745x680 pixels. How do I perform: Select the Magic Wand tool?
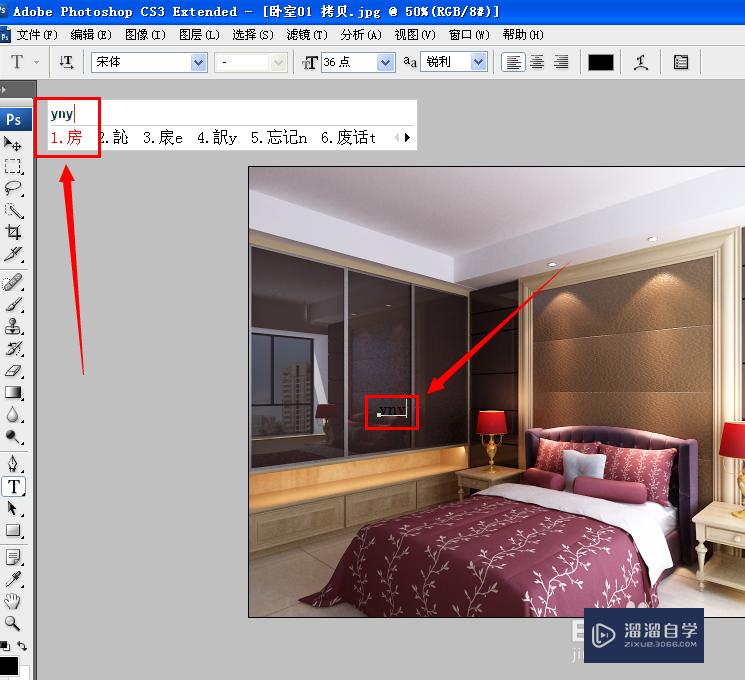click(x=12, y=211)
